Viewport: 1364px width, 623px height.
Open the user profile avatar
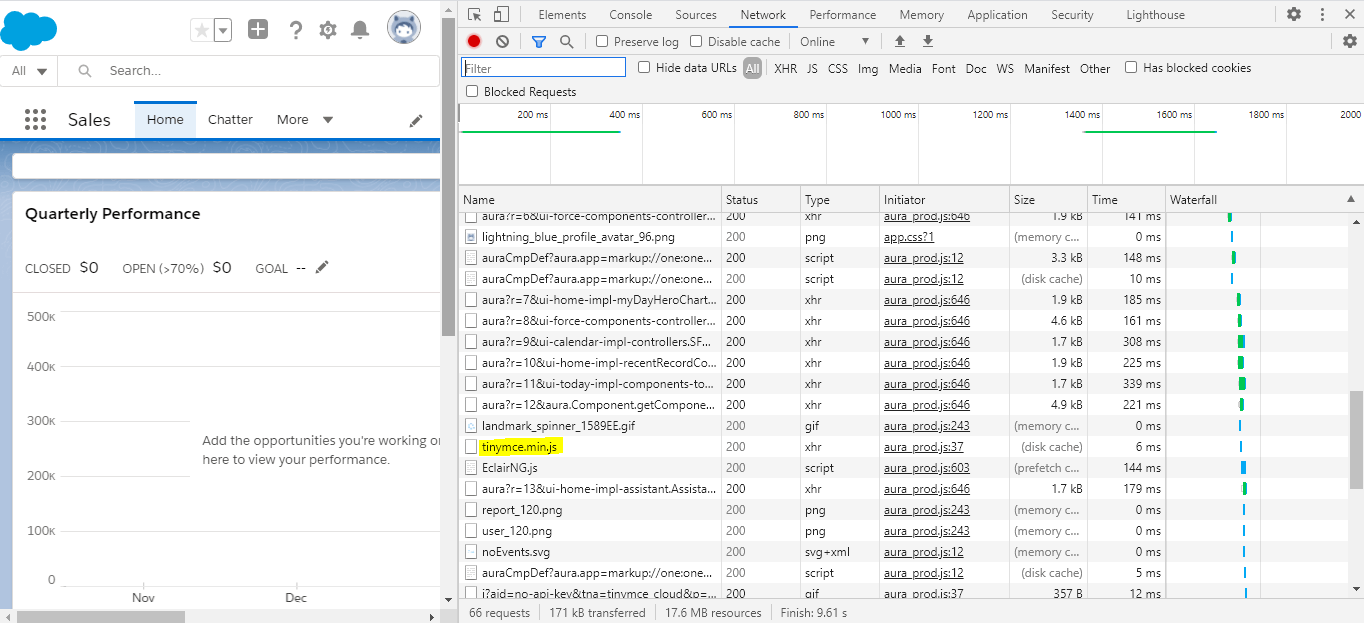coord(404,28)
